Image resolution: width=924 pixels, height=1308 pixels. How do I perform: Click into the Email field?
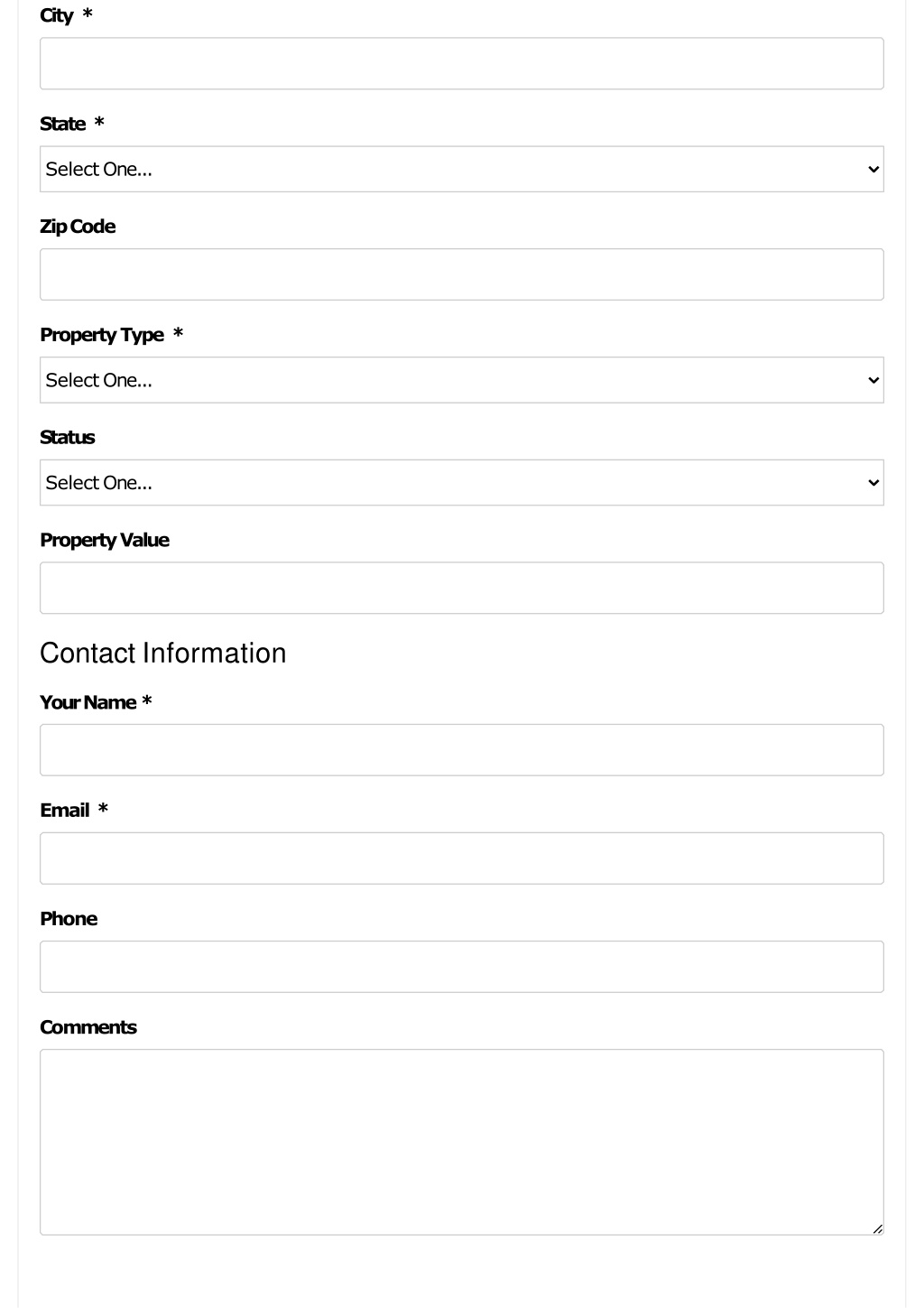tap(461, 858)
